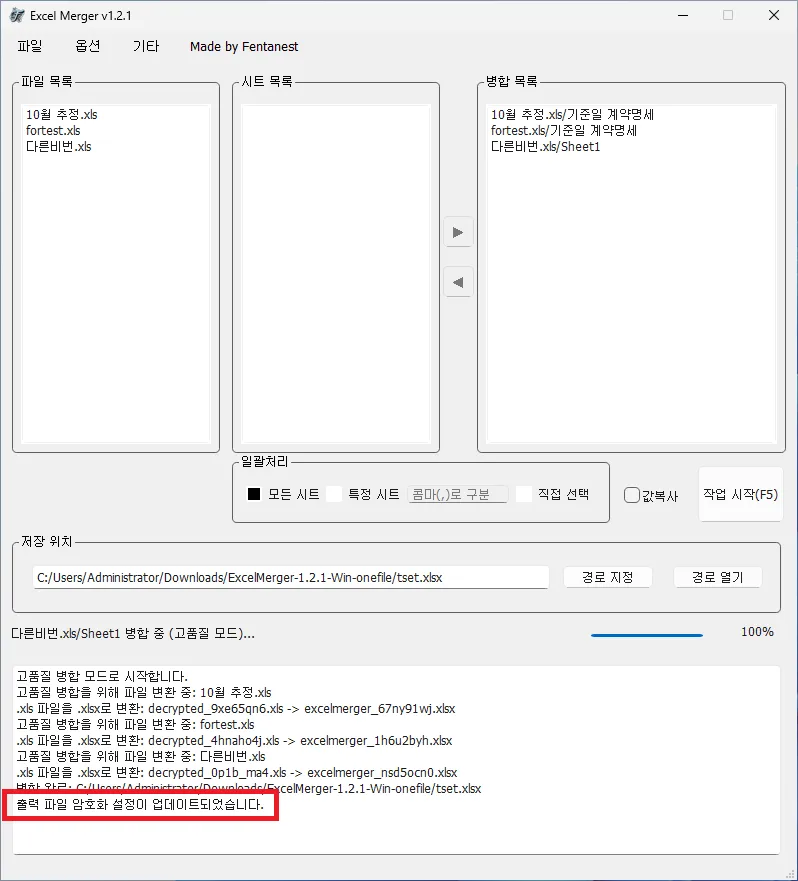Open the 파일 menu
Screen dimensions: 798x881
click(30, 47)
